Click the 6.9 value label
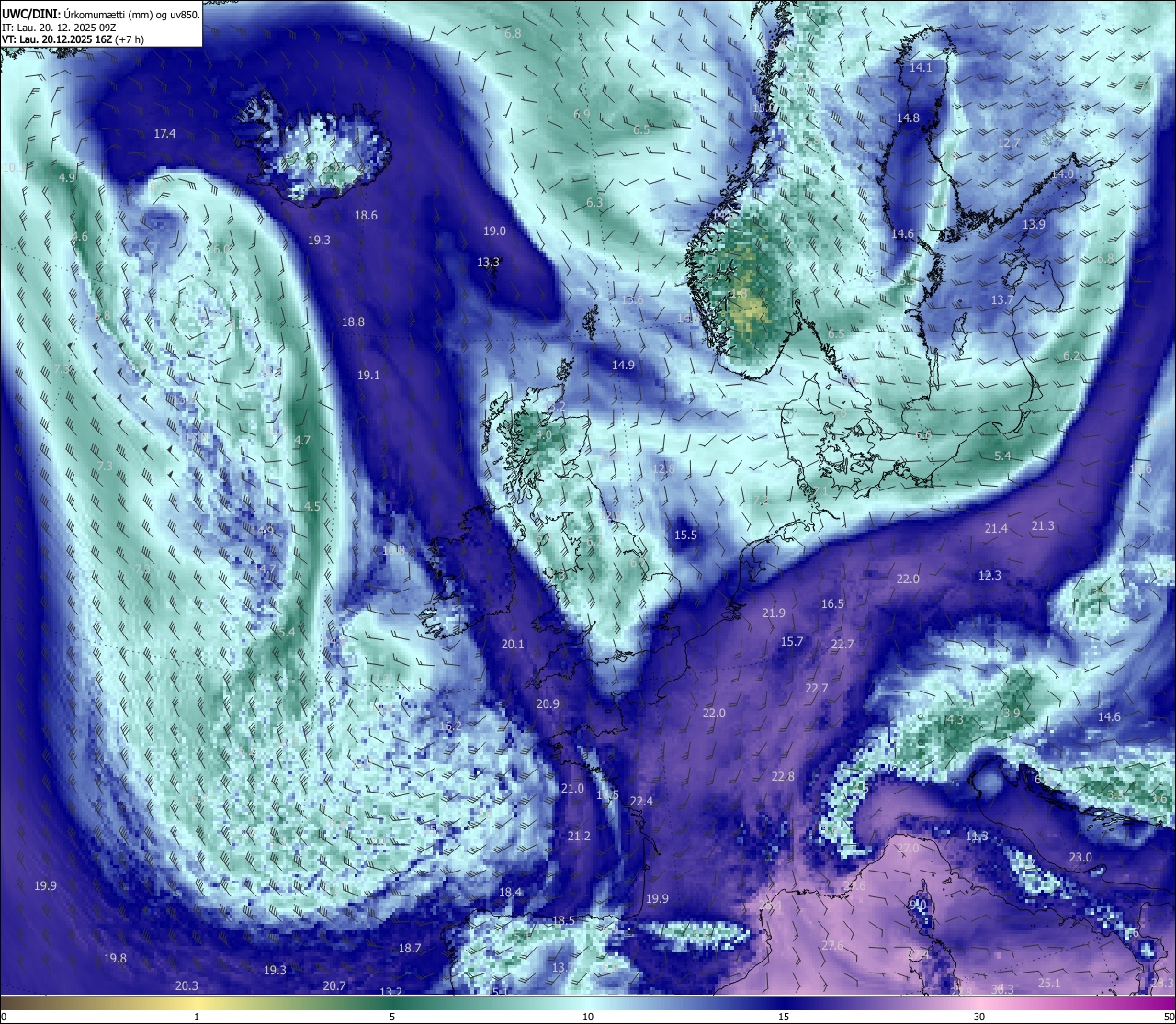The width and height of the screenshot is (1176, 1024). pos(582,115)
